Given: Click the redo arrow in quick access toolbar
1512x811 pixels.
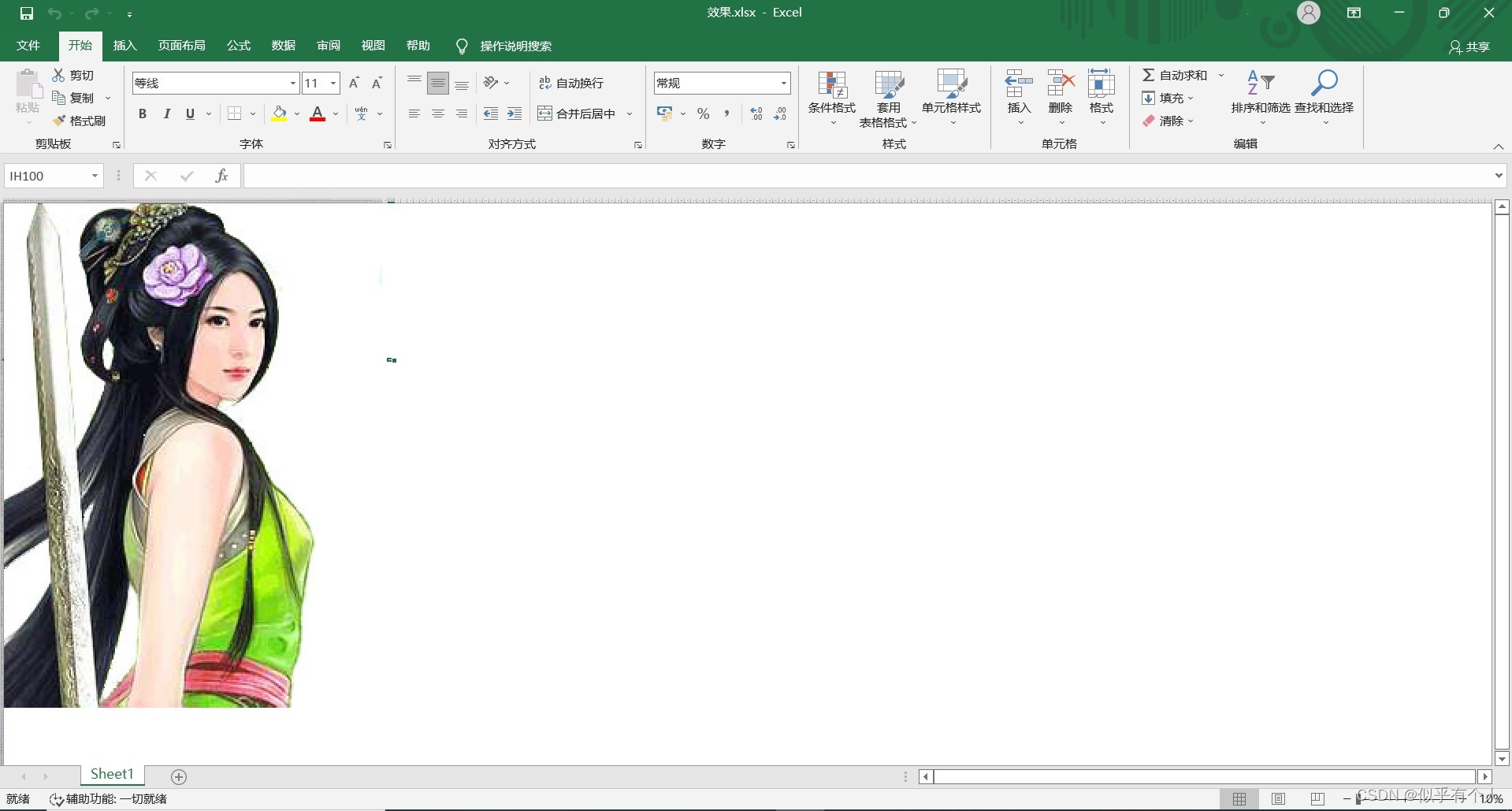Looking at the screenshot, I should coord(91,13).
